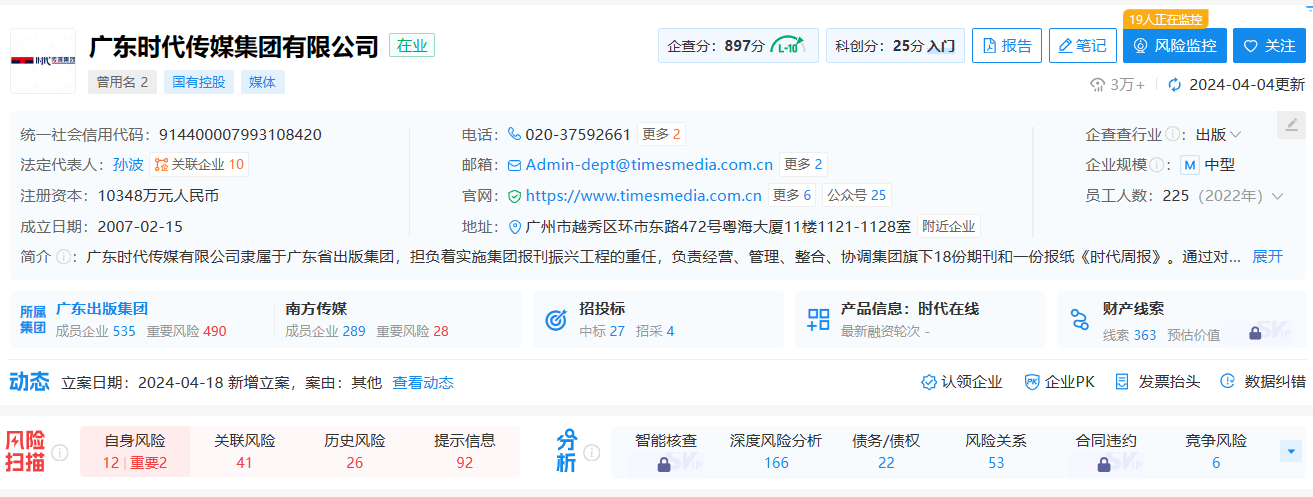Viewport: 1313px width, 497px height.
Task: Open 深度风险分析 166
Action: coord(776,451)
